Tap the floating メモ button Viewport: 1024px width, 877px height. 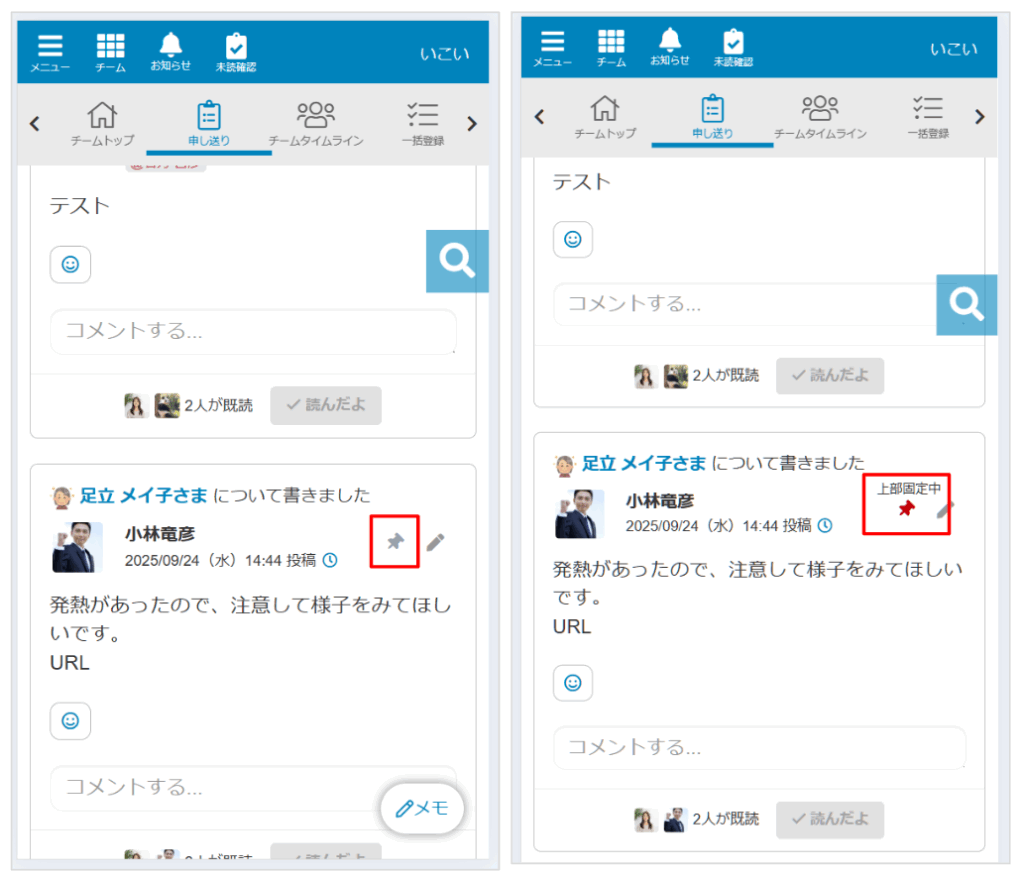pyautogui.click(x=422, y=809)
